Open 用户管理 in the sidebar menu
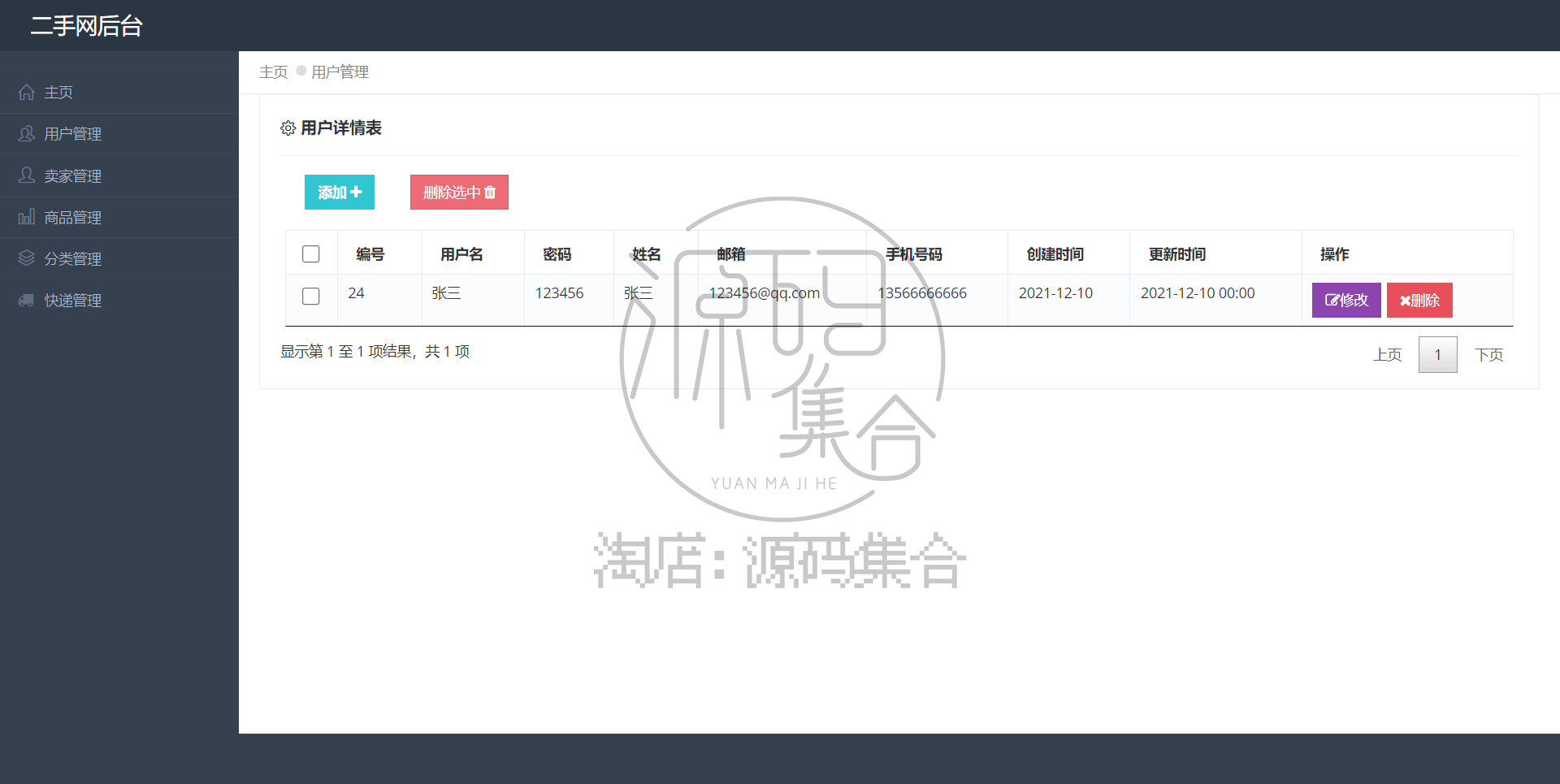This screenshot has width=1560, height=784. point(119,134)
